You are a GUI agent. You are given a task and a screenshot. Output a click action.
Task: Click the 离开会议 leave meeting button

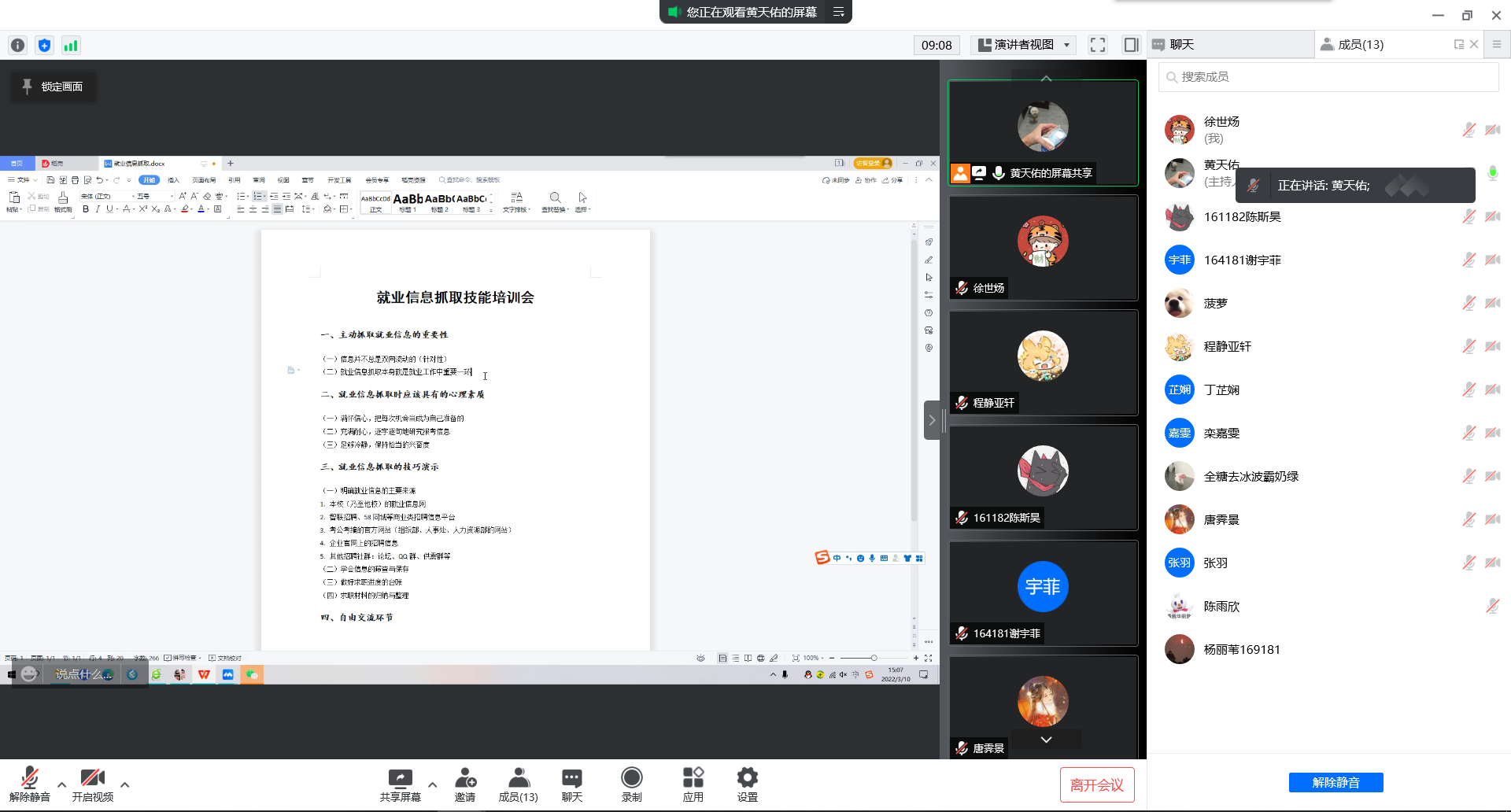[x=1096, y=784]
